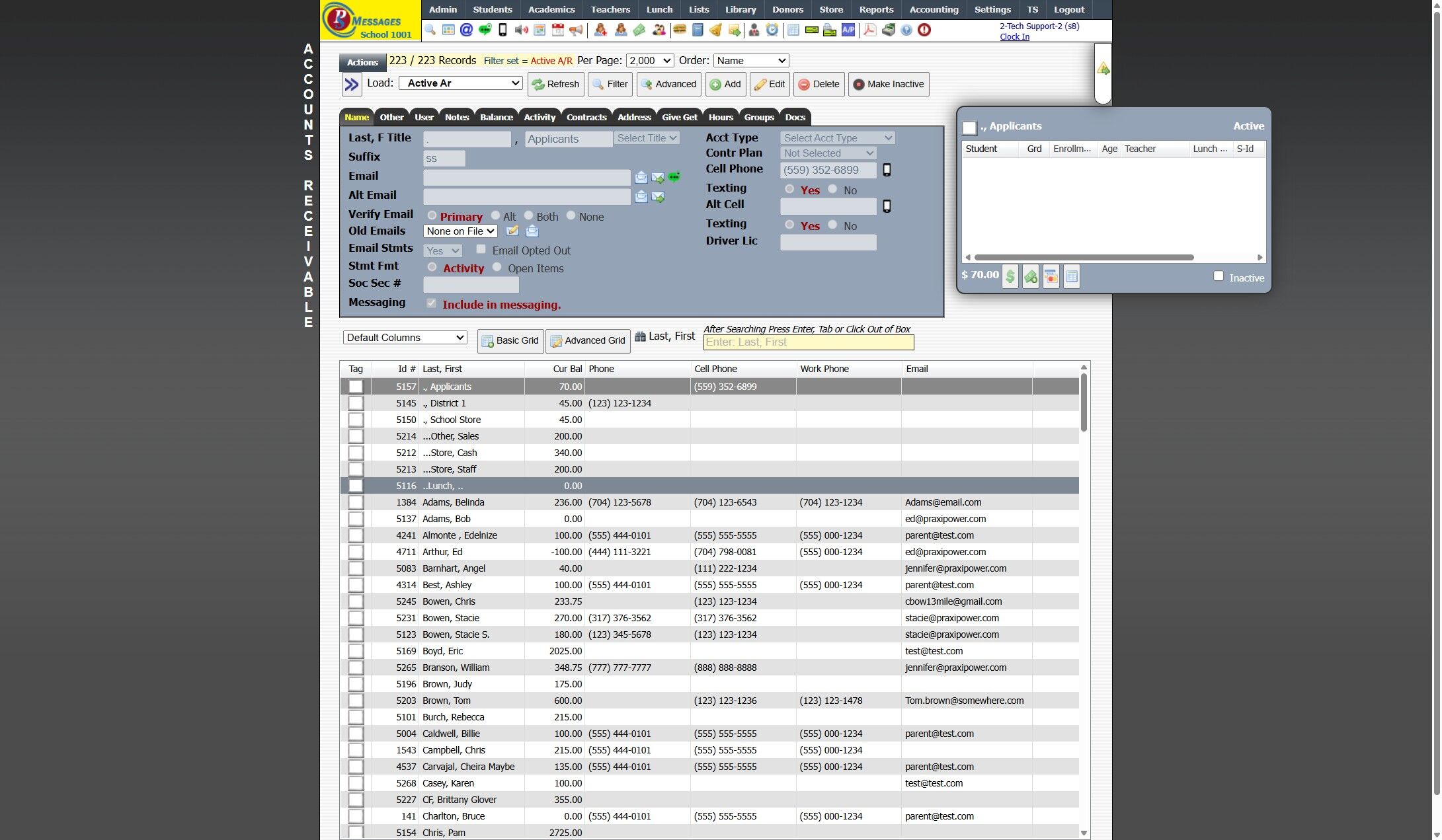Click the phone icon next to Cell Phone
The image size is (1442, 840).
(x=887, y=170)
